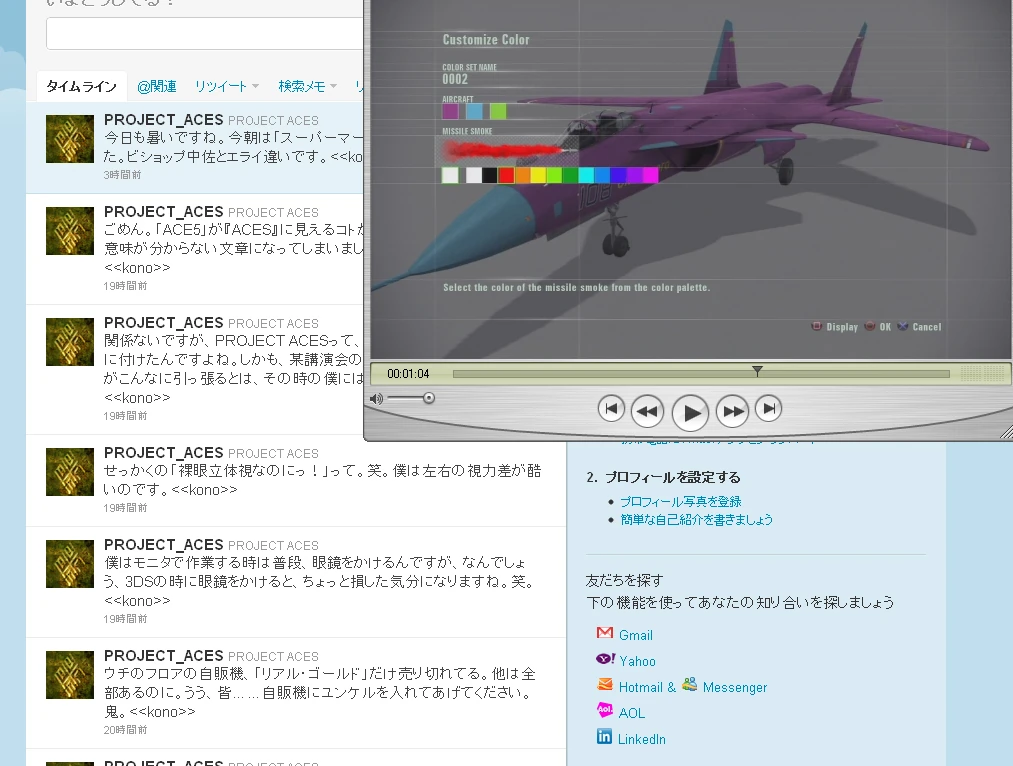Image resolution: width=1013 pixels, height=766 pixels.
Task: Click the 3時間前 timestamp link
Action: coord(122,175)
